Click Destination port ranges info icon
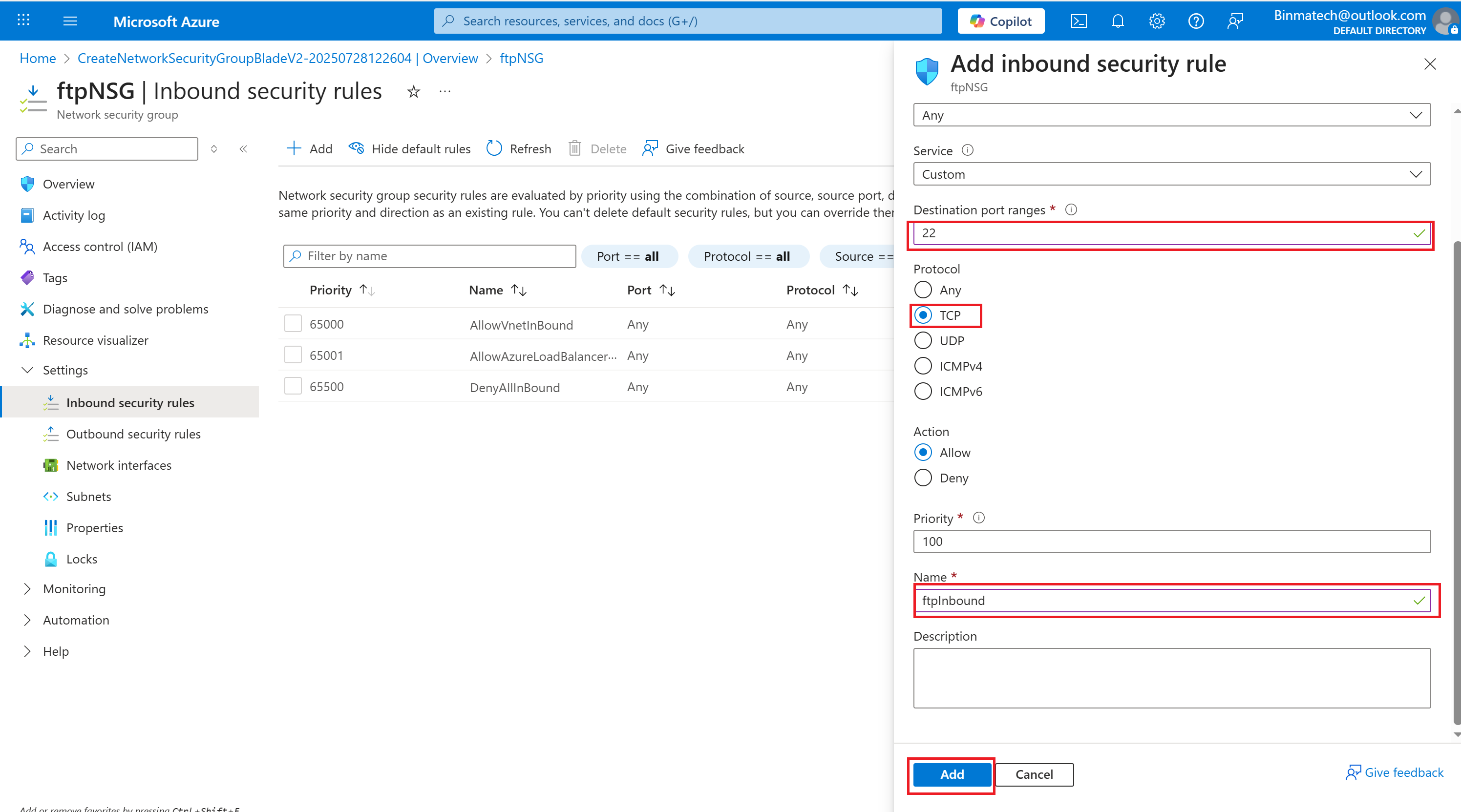This screenshot has height=812, width=1461. 1071,210
